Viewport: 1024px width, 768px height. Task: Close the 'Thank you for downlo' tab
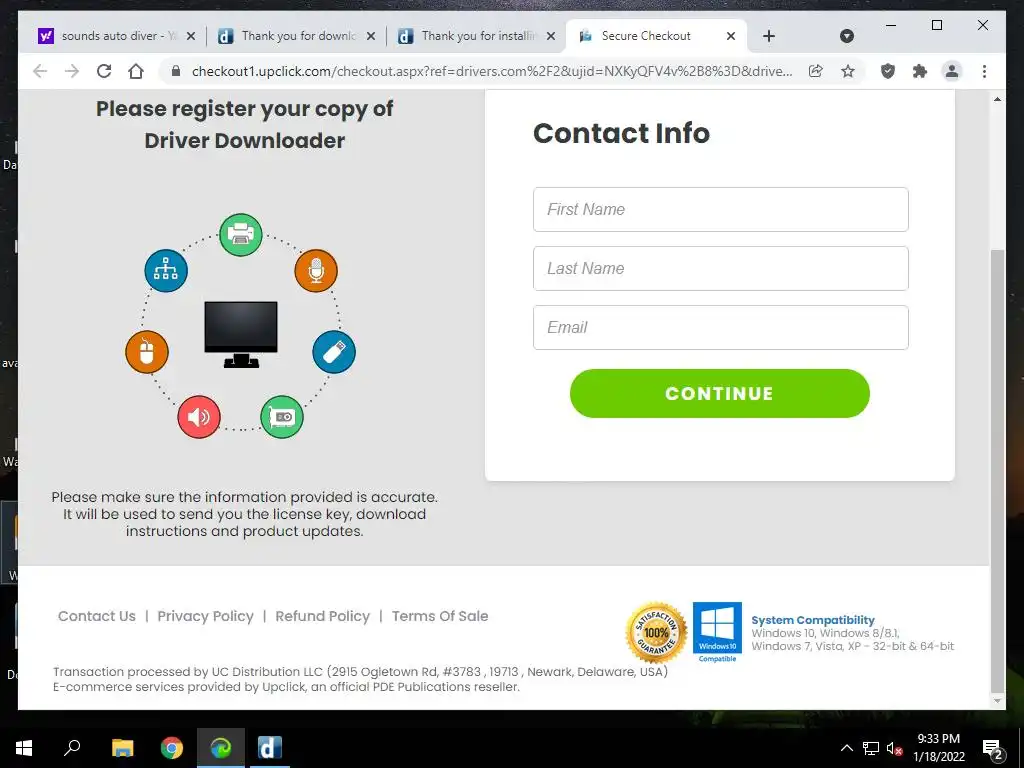click(x=371, y=36)
